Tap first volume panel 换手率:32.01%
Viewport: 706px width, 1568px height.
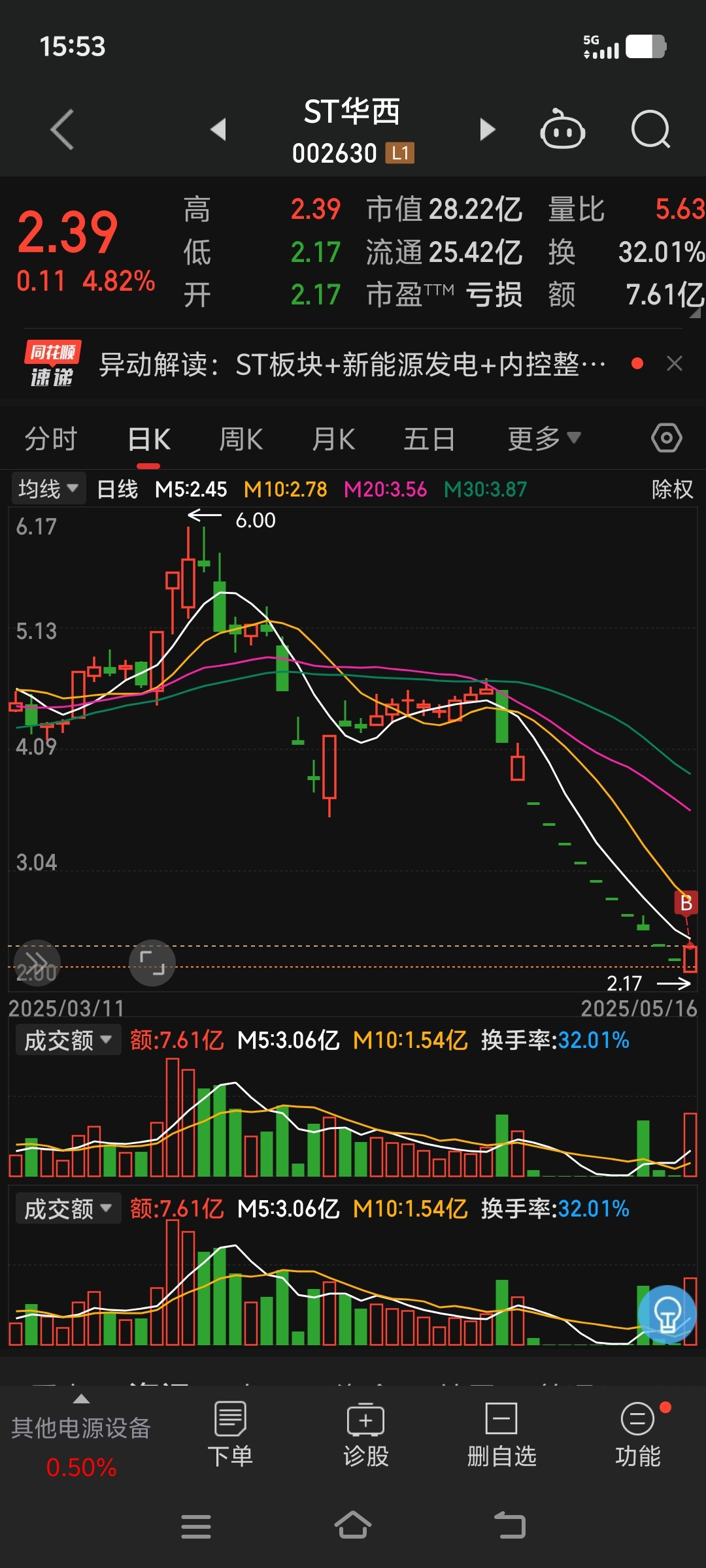[555, 1039]
